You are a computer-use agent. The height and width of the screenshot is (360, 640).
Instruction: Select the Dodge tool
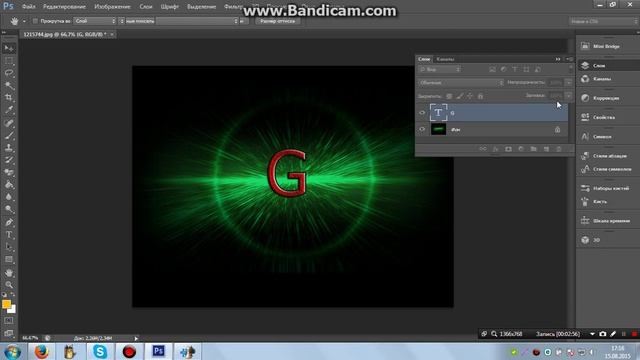coord(9,209)
